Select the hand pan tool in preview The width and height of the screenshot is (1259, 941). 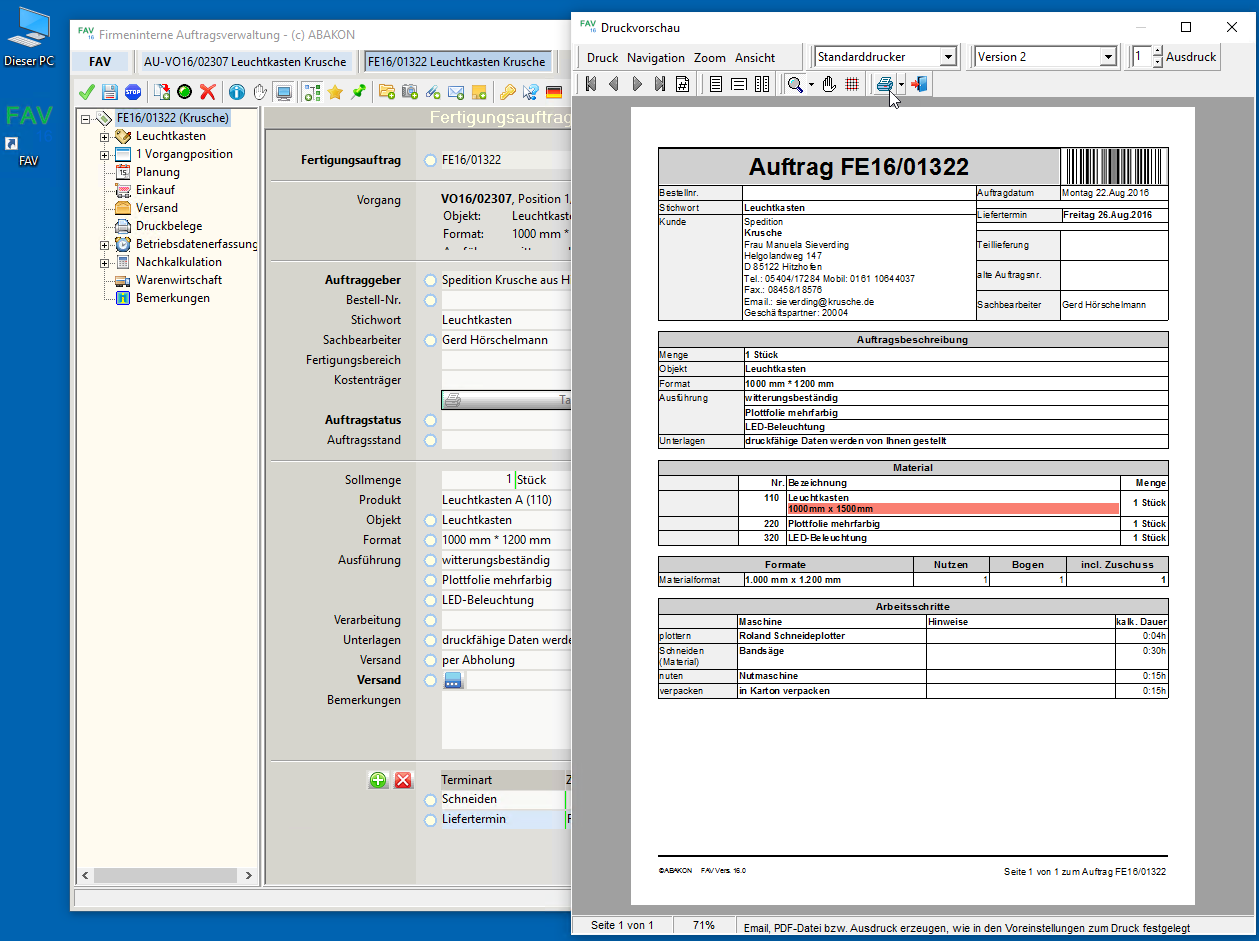click(x=829, y=84)
